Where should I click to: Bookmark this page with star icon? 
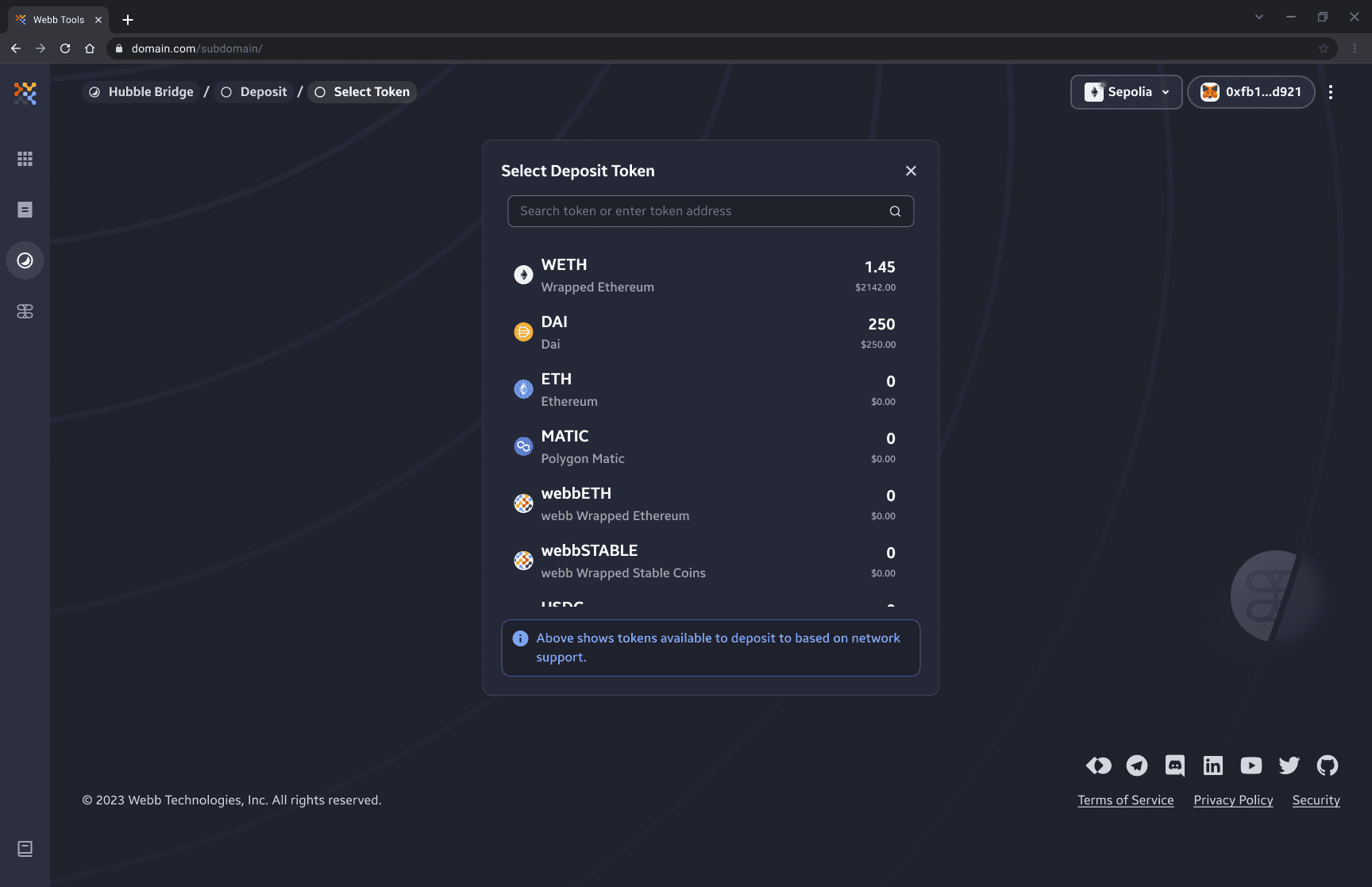pyautogui.click(x=1324, y=48)
